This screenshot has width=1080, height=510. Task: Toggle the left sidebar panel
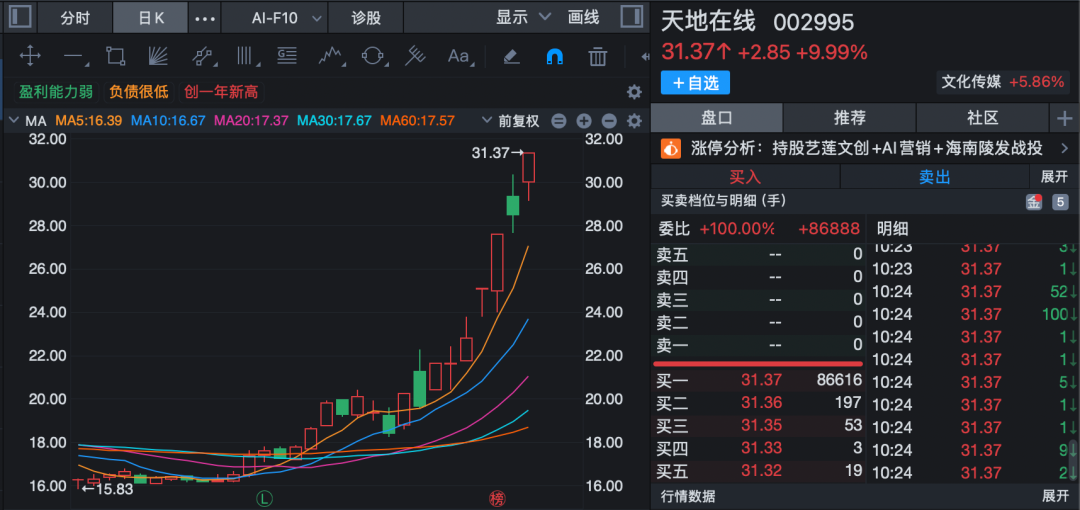coord(21,17)
